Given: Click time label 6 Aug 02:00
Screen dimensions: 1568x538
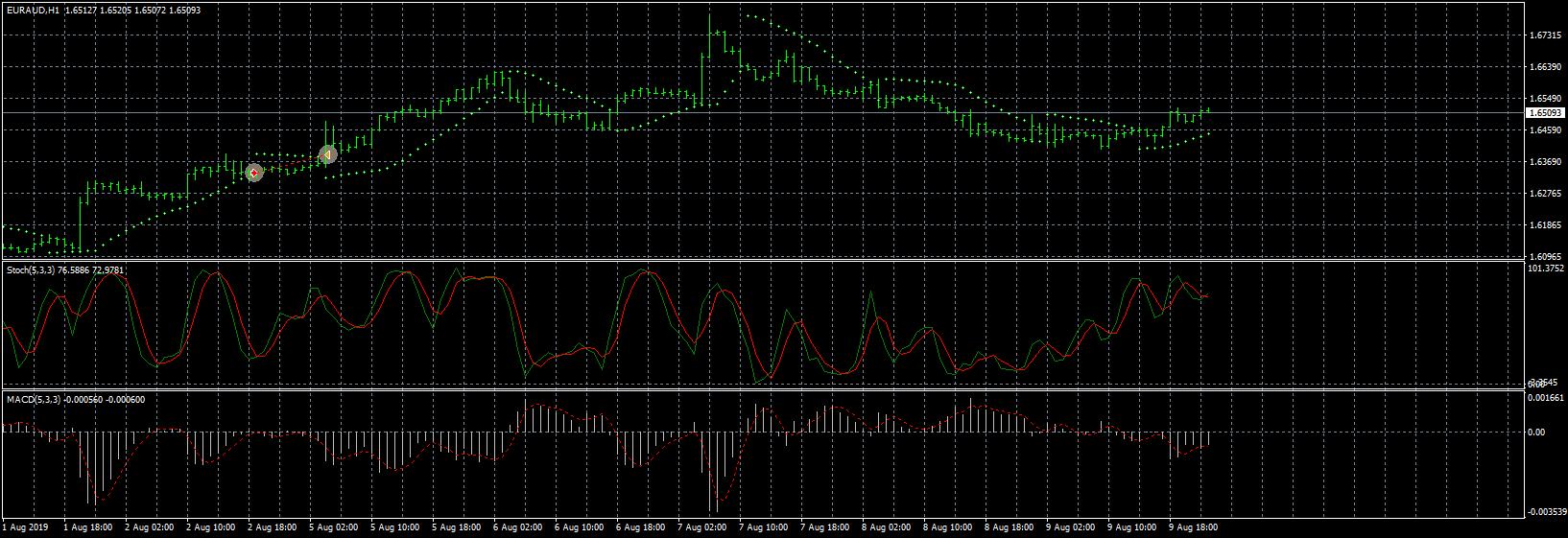Looking at the screenshot, I should (518, 527).
